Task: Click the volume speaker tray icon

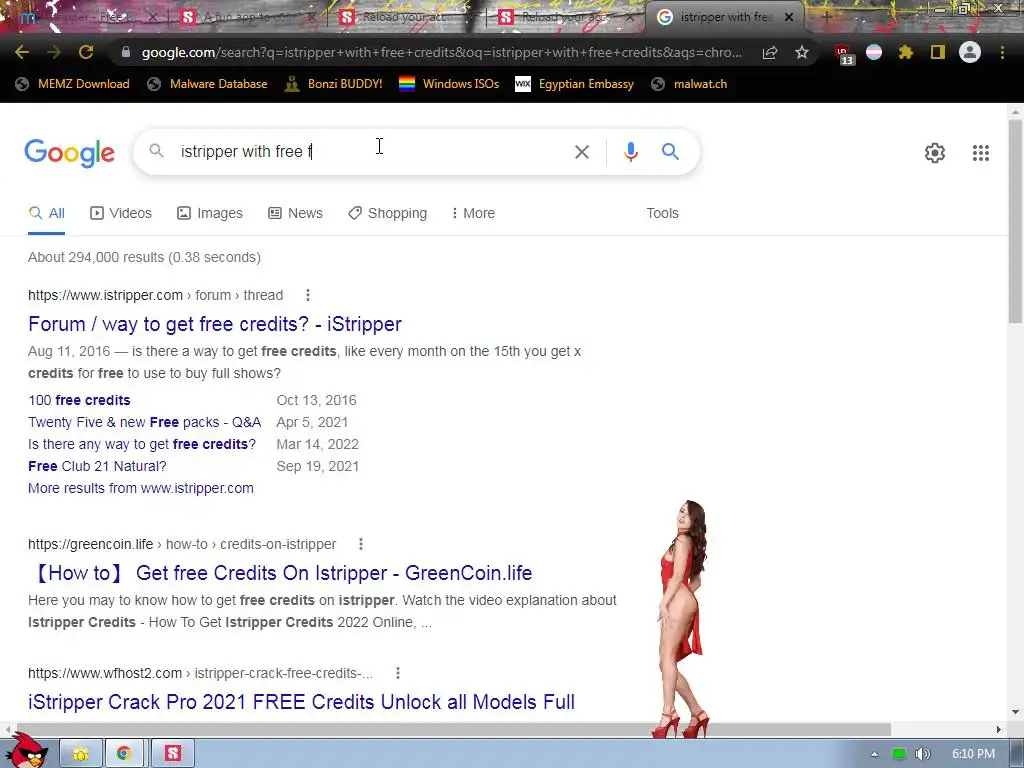Action: (922, 754)
